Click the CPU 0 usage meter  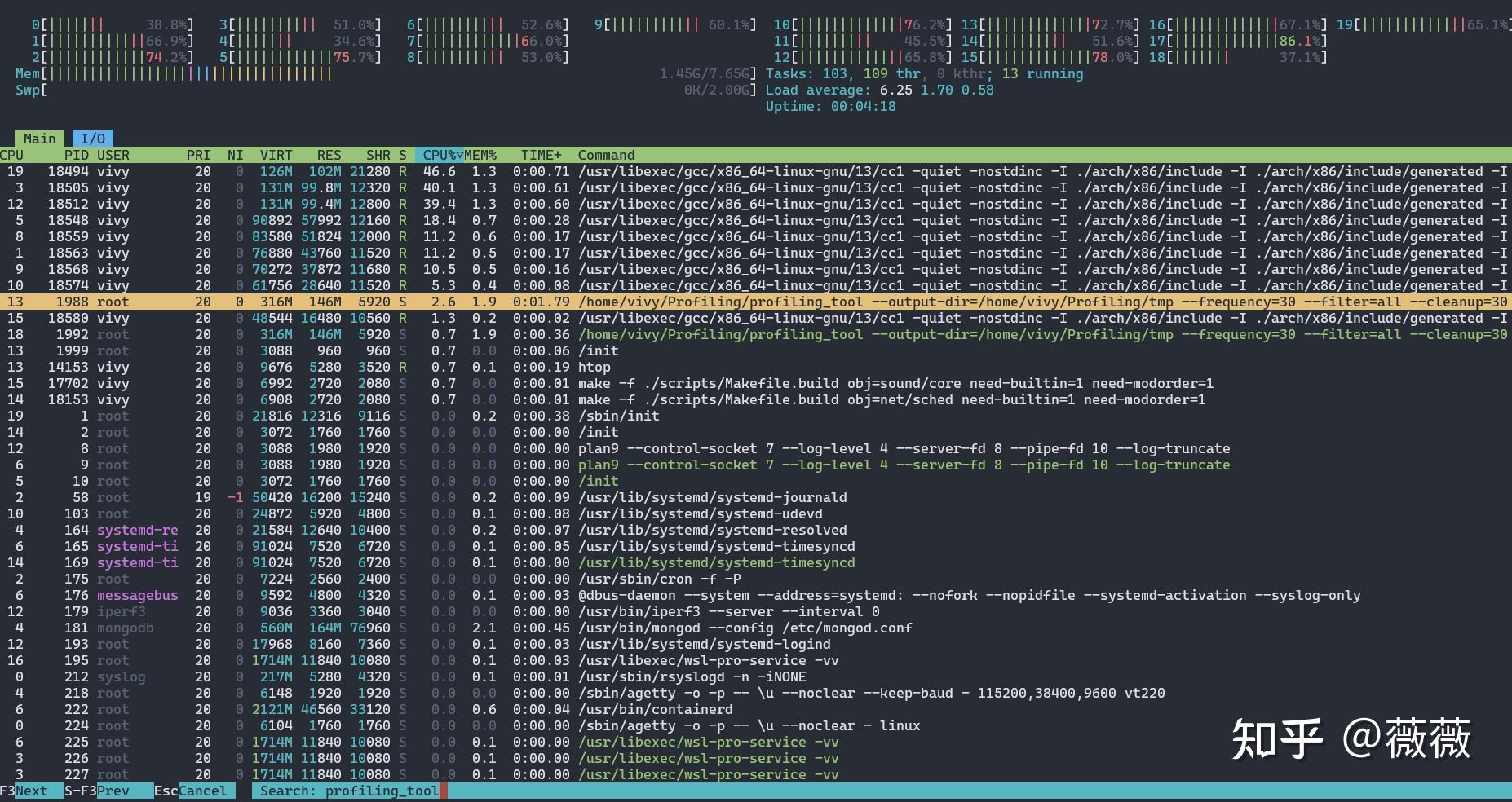click(113, 24)
